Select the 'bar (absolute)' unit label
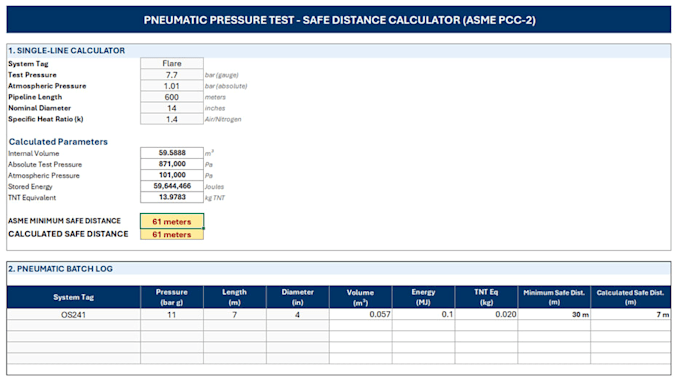Screen dimensions: 680x384 (226, 86)
